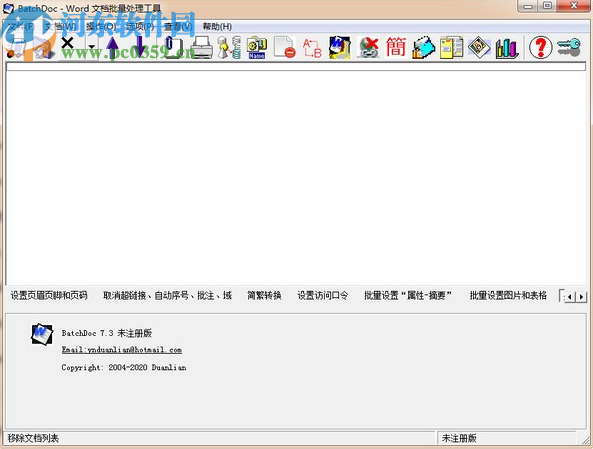Click the 'Copyright: 2004-2020 Duanlian' text
The width and height of the screenshot is (593, 449).
(124, 367)
